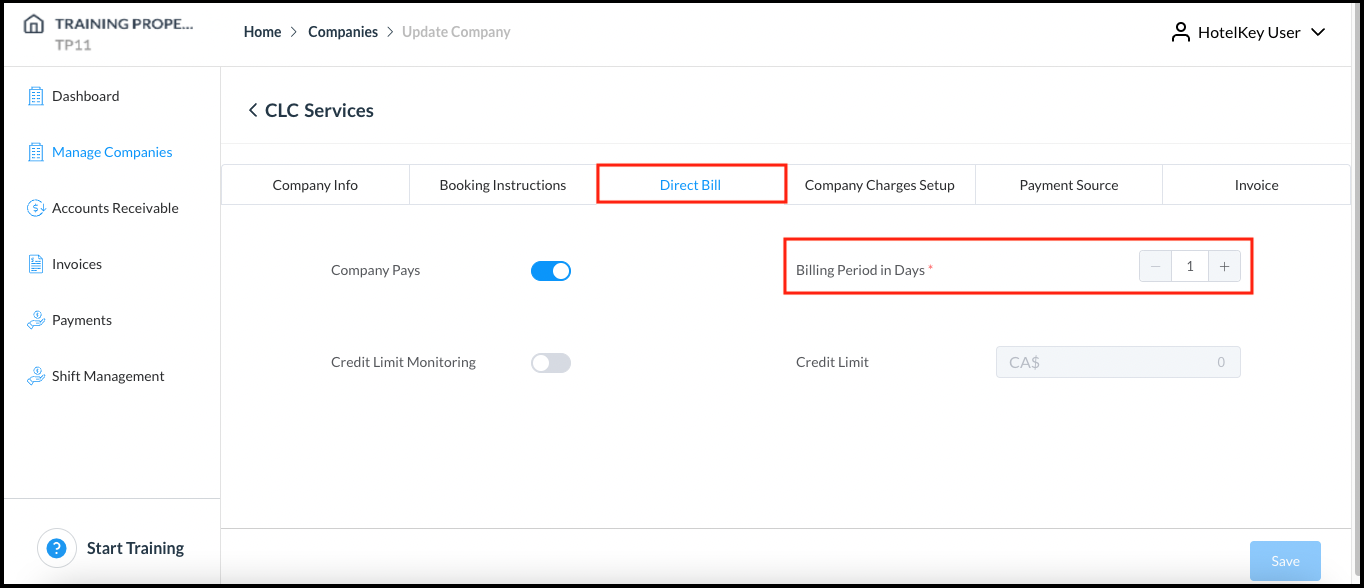1364x588 pixels.
Task: Open Accounts Receivable section
Action: pos(102,207)
